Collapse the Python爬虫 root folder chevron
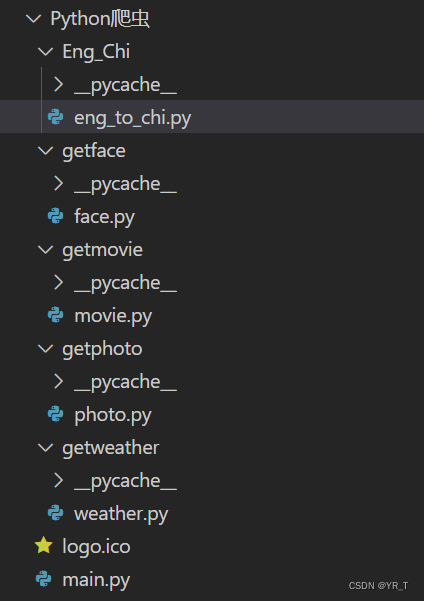 pos(34,18)
